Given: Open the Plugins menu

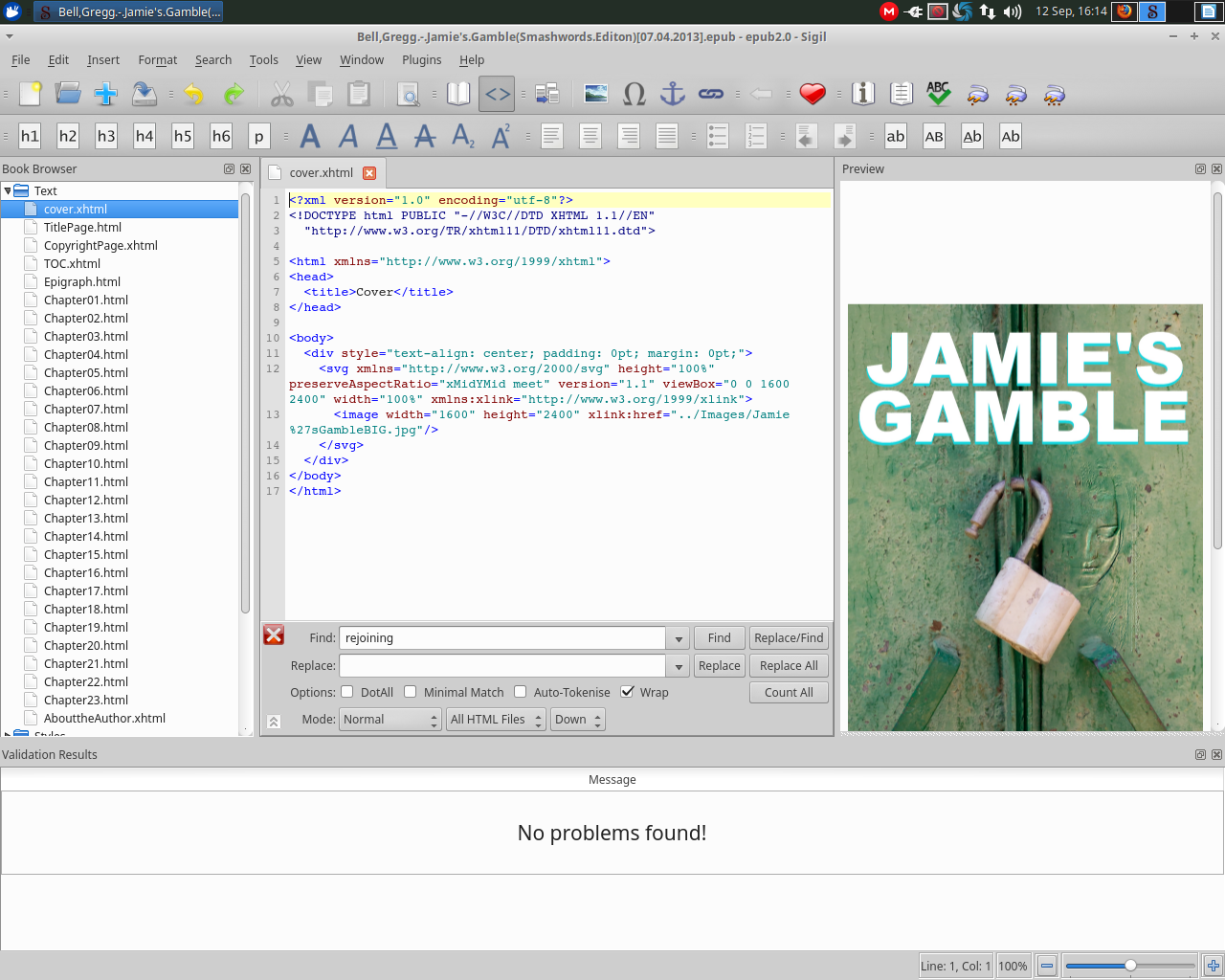Looking at the screenshot, I should coord(421,59).
